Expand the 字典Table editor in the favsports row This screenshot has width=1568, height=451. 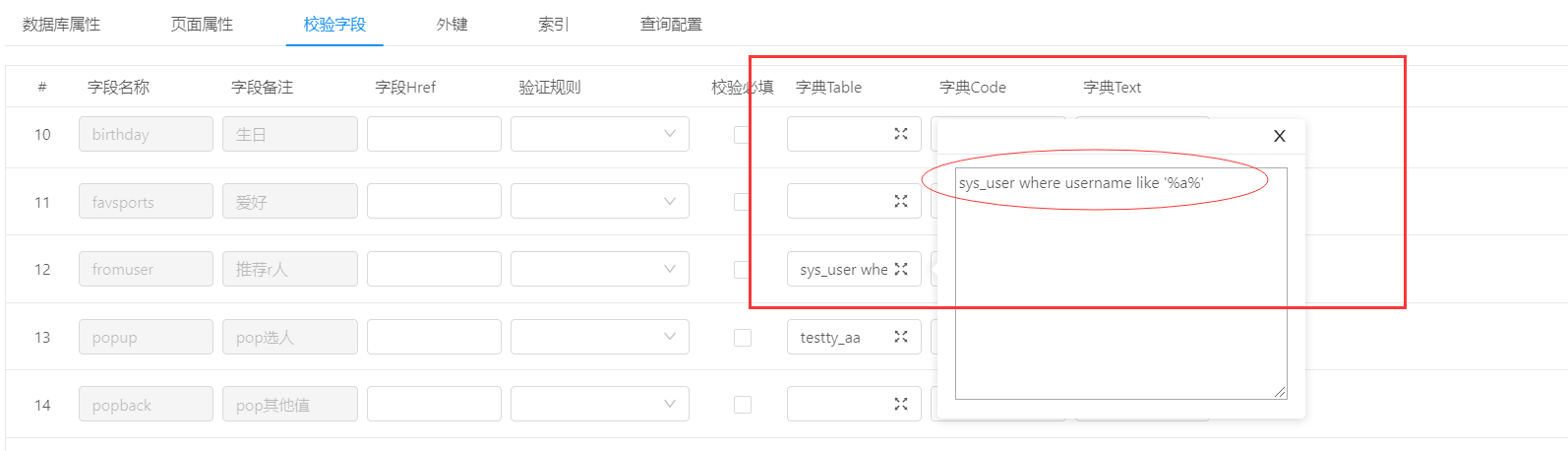tap(900, 201)
